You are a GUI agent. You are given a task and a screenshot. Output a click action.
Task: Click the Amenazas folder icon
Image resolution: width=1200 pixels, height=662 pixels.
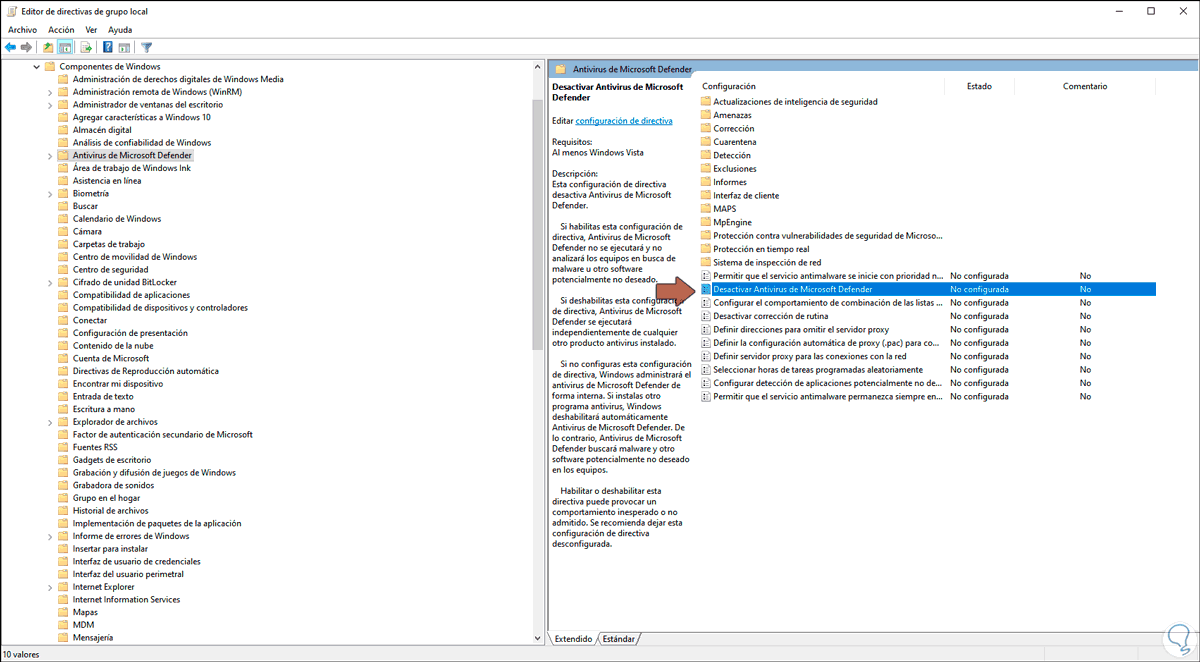(x=706, y=115)
